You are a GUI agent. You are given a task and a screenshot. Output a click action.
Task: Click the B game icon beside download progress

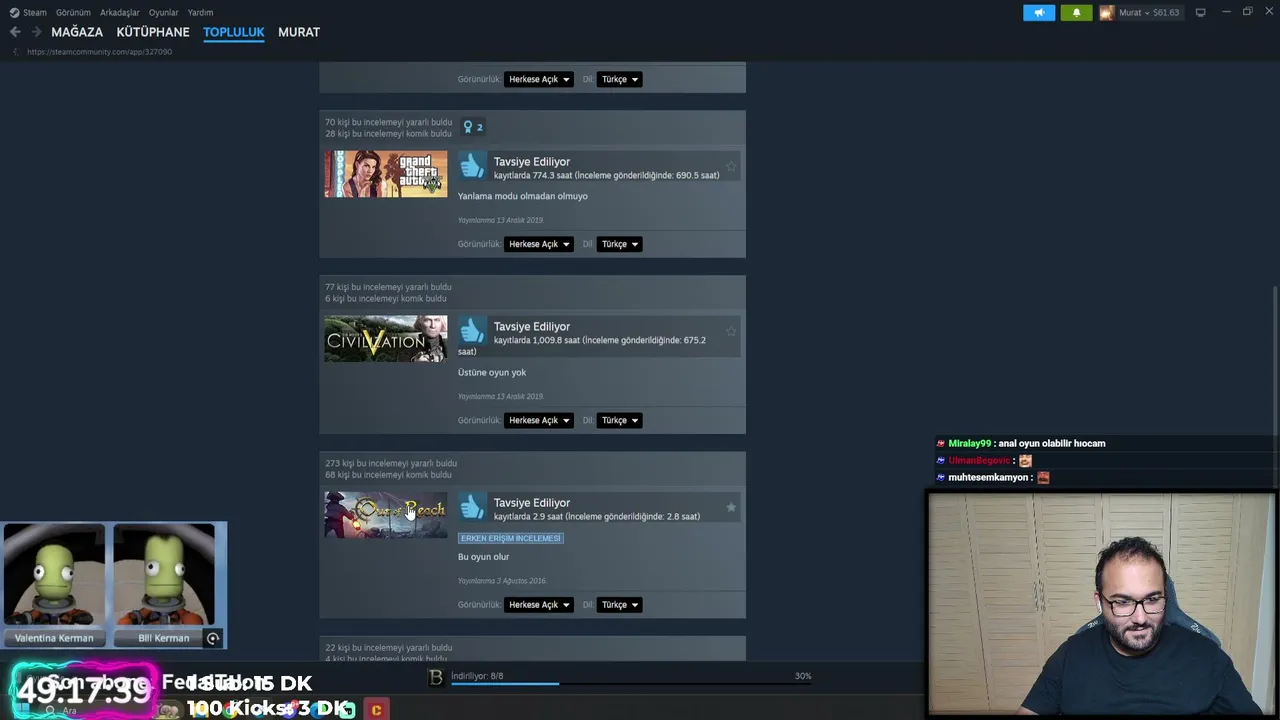coord(435,677)
